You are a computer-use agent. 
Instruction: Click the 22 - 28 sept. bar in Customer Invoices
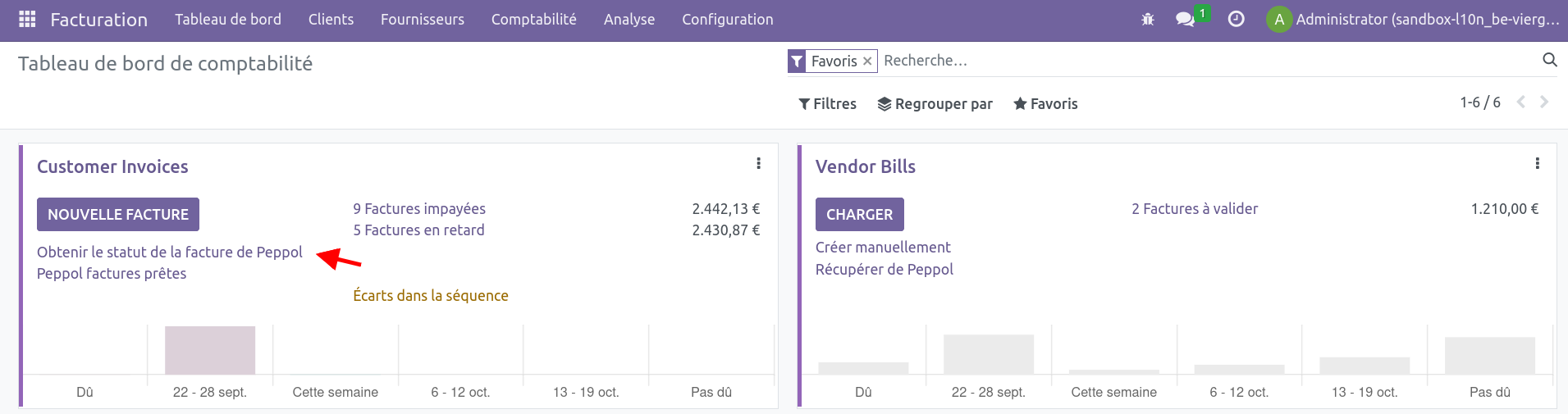pos(210,350)
